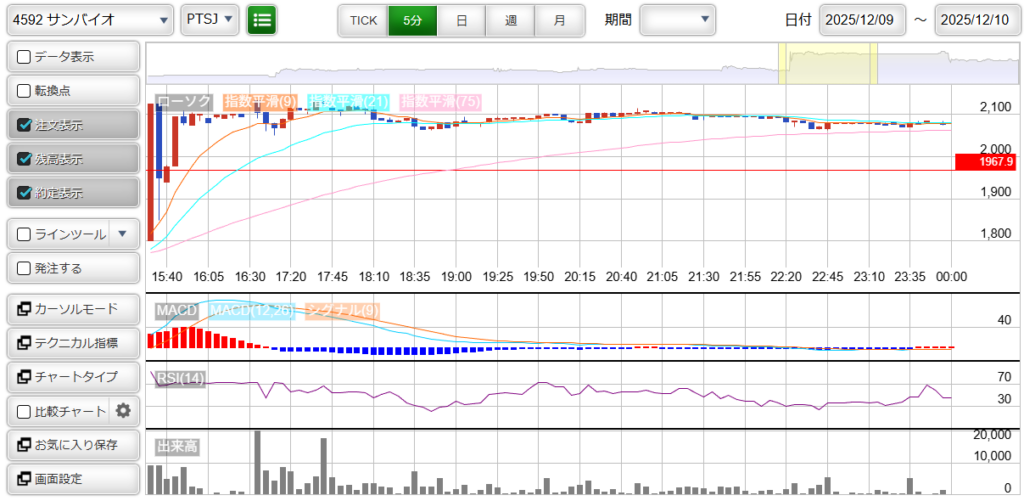The image size is (1024, 501).
Task: Click the green list icon button
Action: (262, 19)
